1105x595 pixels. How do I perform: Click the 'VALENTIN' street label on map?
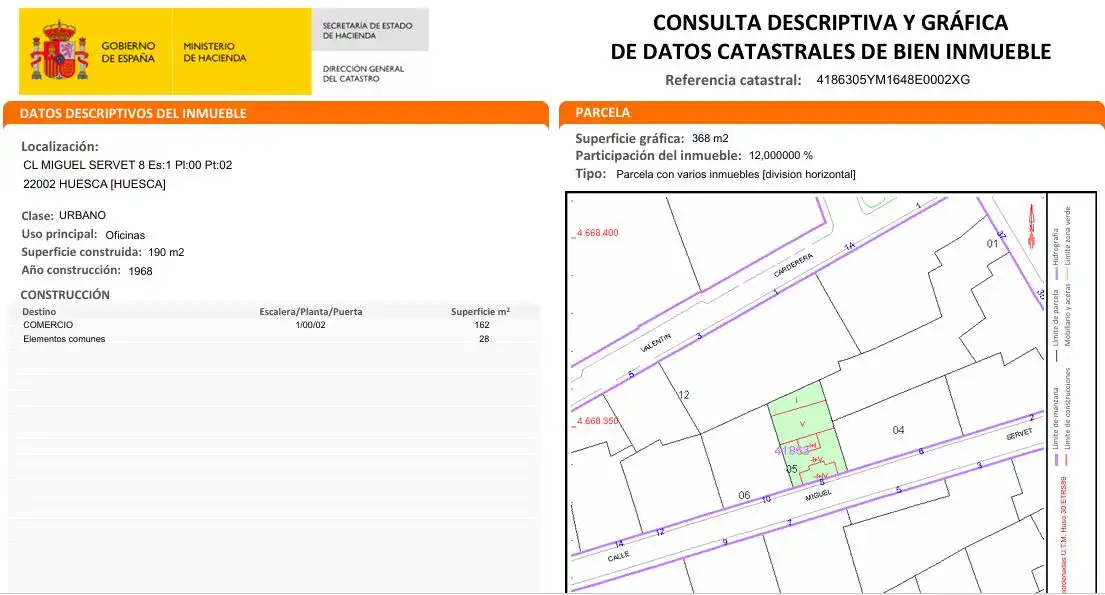(656, 343)
